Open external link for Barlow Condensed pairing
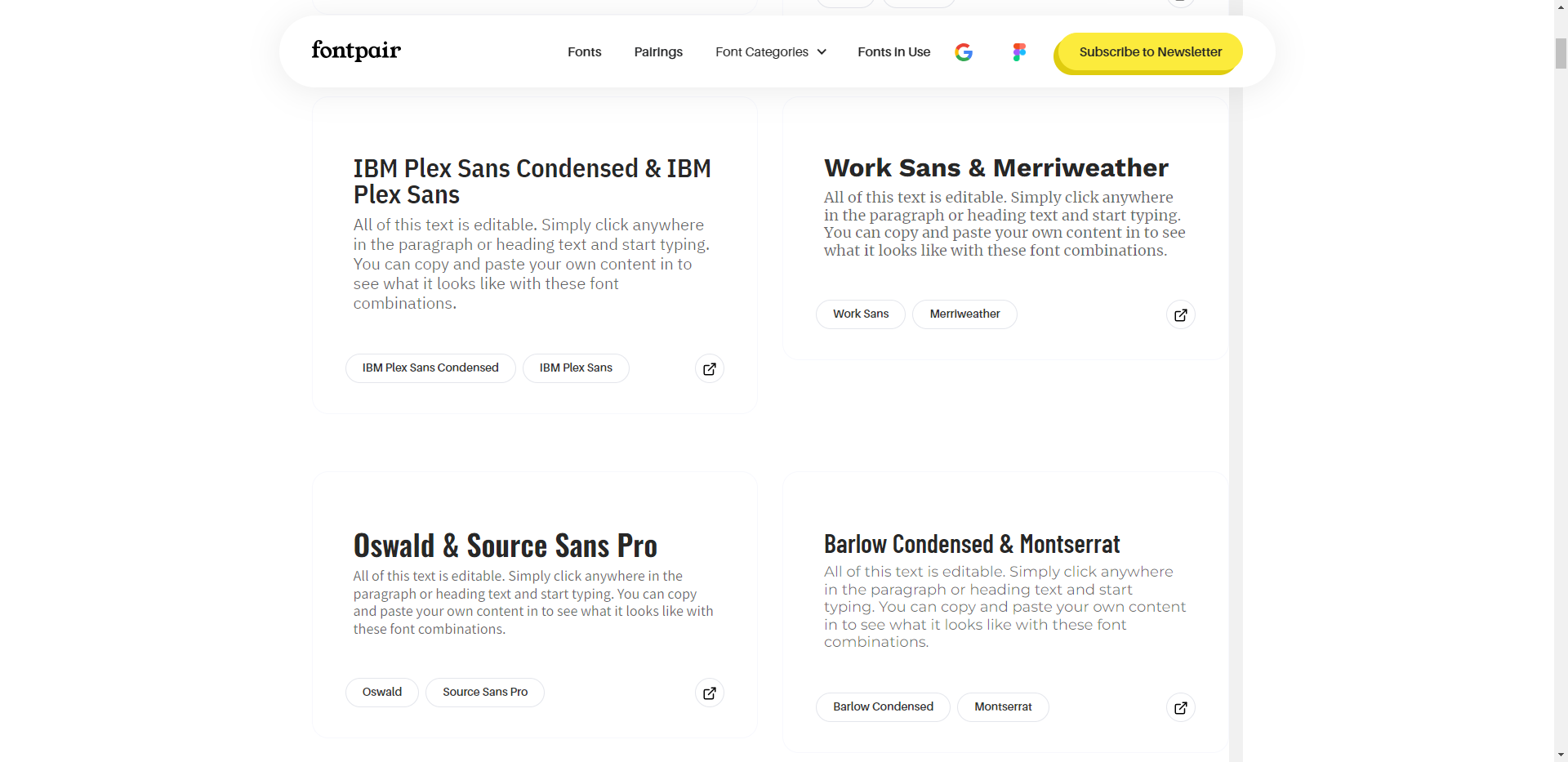 click(1181, 707)
